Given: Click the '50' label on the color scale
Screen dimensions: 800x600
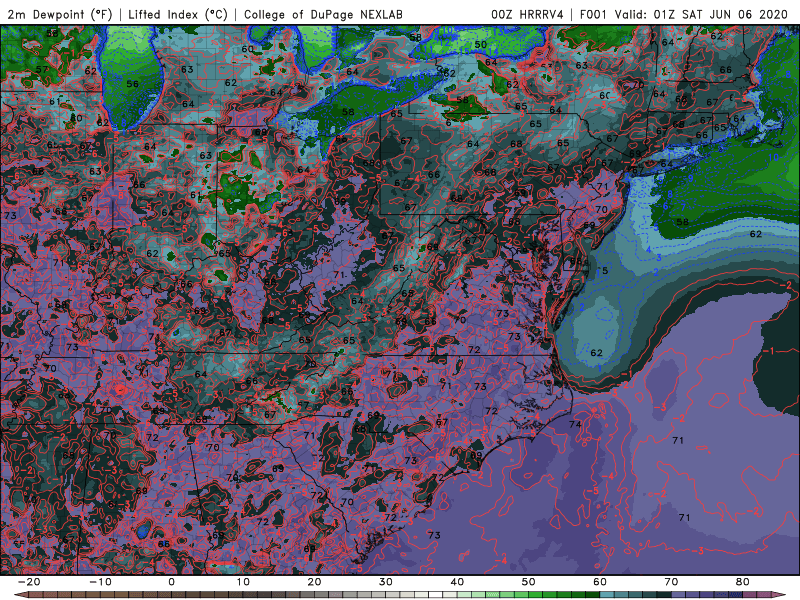Looking at the screenshot, I should 529,582.
